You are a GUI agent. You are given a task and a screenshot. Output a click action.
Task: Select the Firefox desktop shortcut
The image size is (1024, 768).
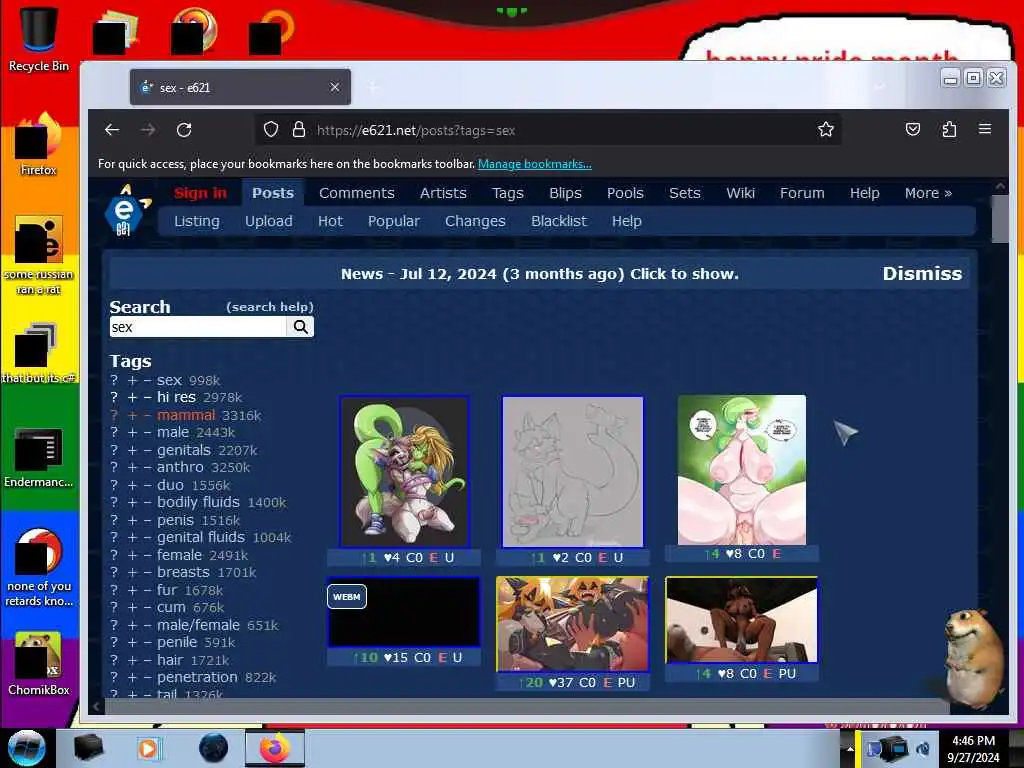point(38,144)
